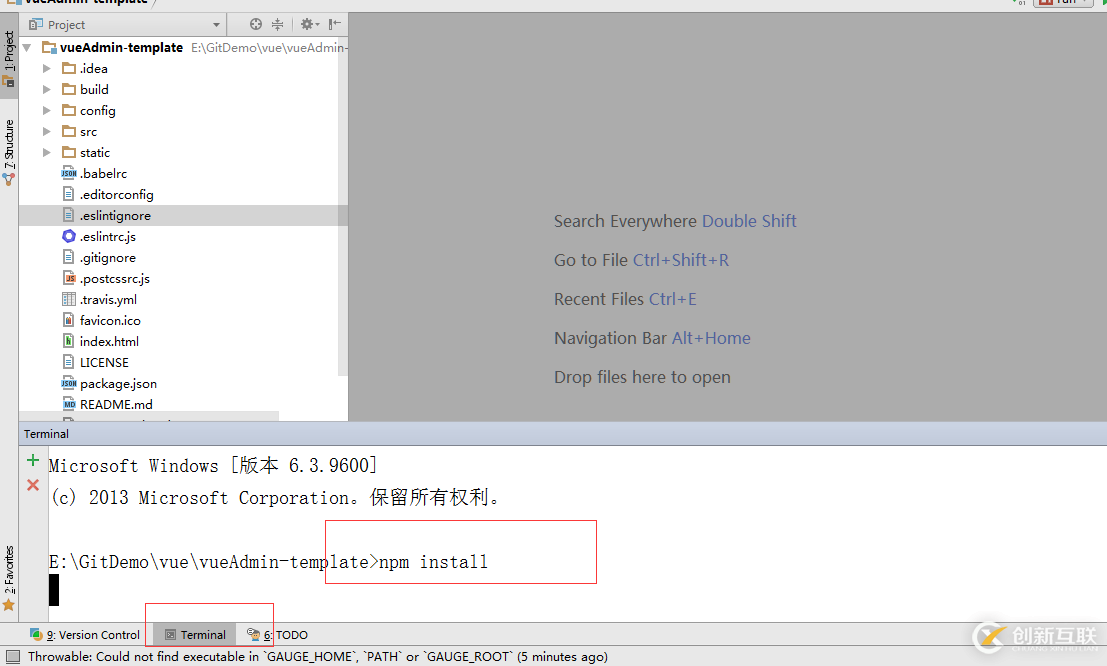Image resolution: width=1107 pixels, height=666 pixels.
Task: Click 'Recent Files Ctrl+E' hint
Action: [625, 299]
